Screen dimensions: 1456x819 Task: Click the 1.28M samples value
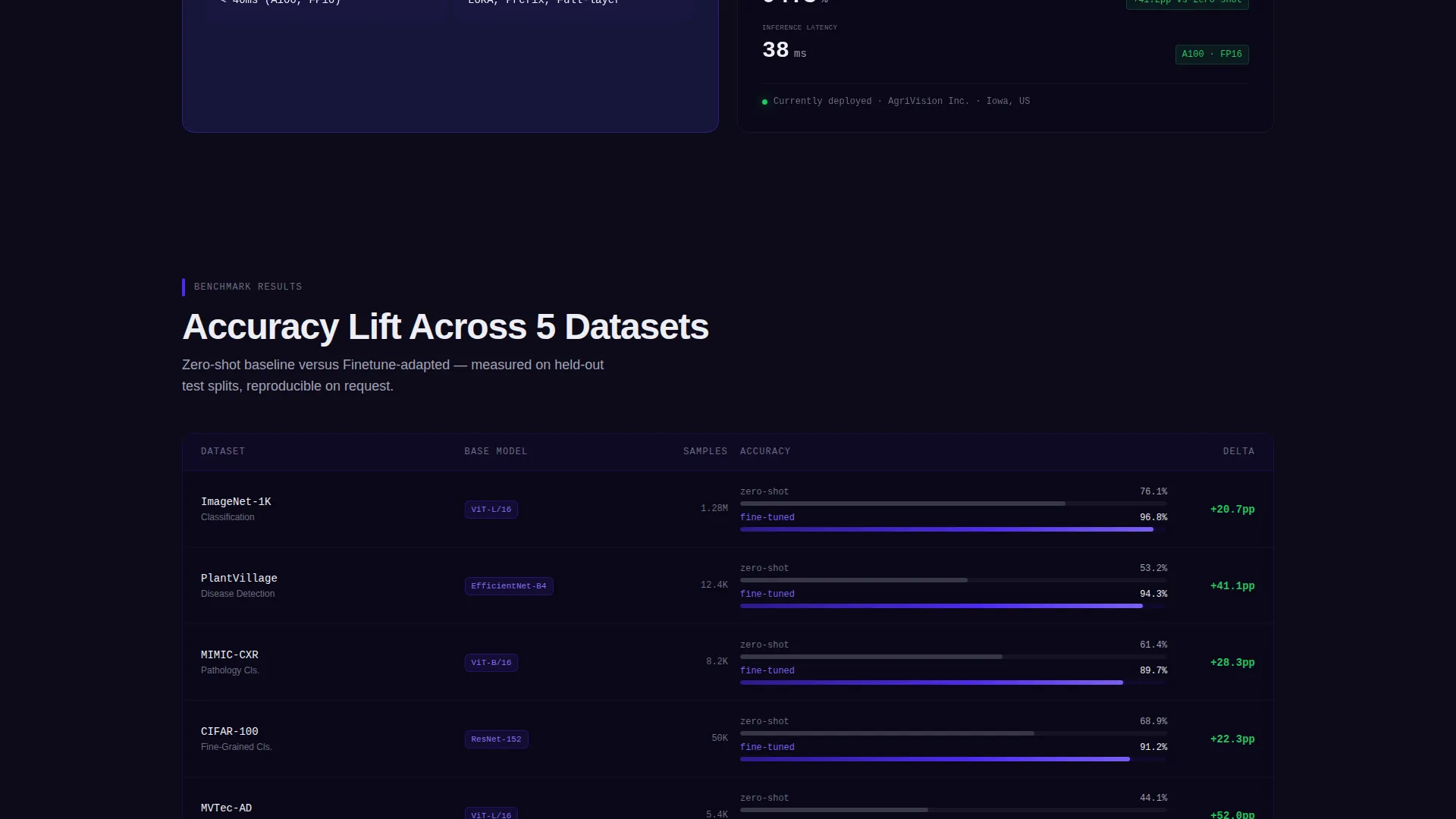pos(714,509)
